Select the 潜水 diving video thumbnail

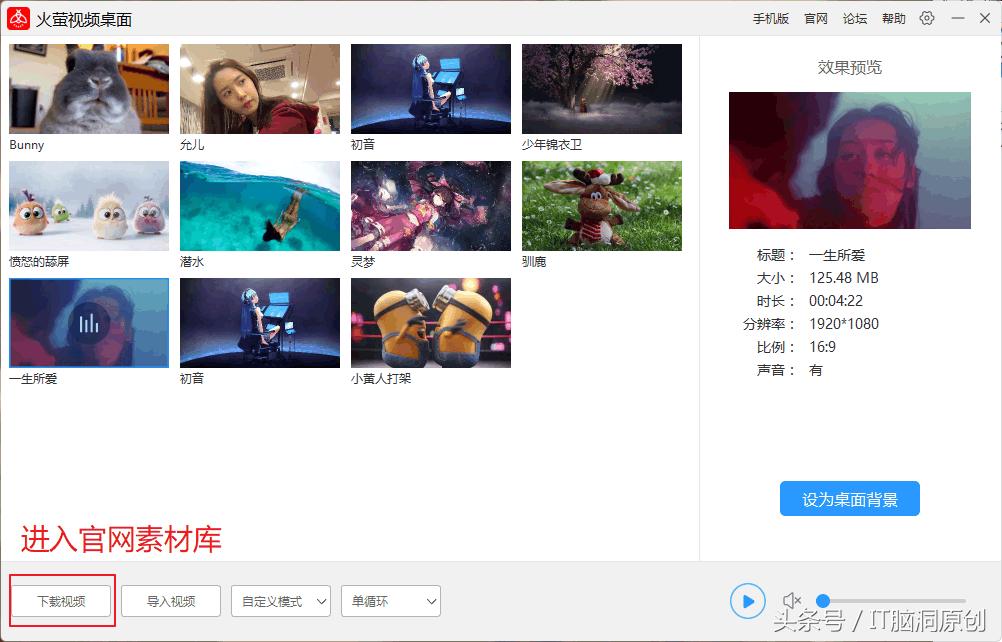coord(259,205)
